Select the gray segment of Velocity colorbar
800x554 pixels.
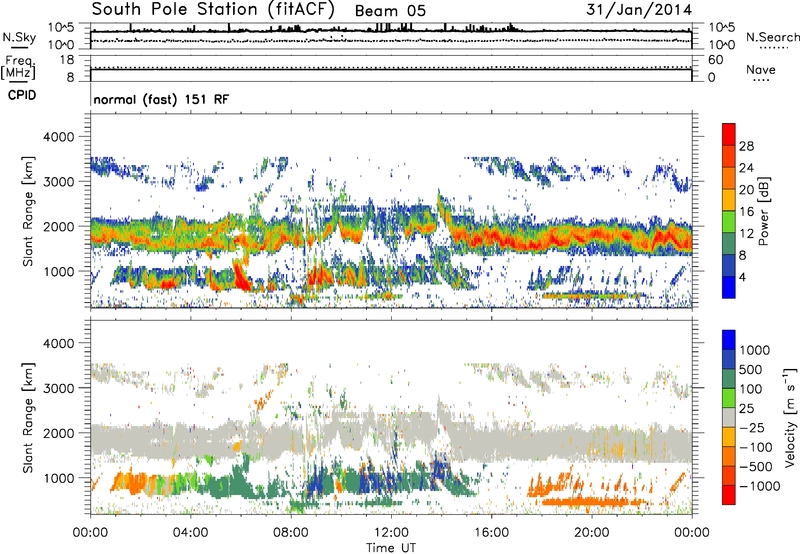tap(729, 418)
